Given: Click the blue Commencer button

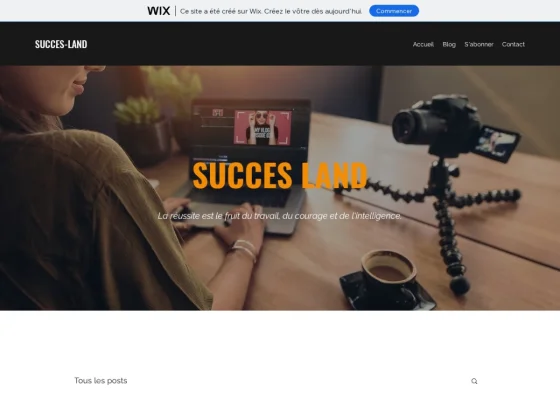Looking at the screenshot, I should (394, 11).
